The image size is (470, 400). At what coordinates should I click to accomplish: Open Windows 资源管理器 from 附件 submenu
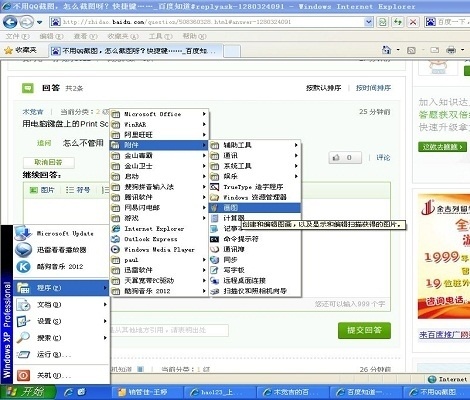255,197
